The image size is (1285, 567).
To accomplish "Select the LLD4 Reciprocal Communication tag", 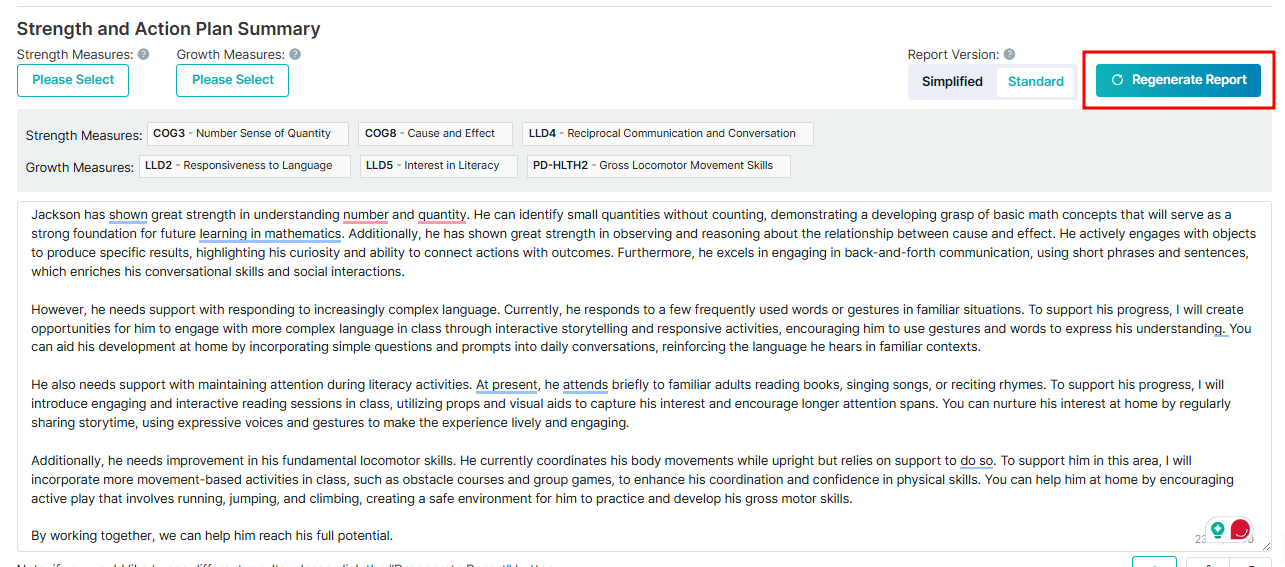I will point(667,134).
